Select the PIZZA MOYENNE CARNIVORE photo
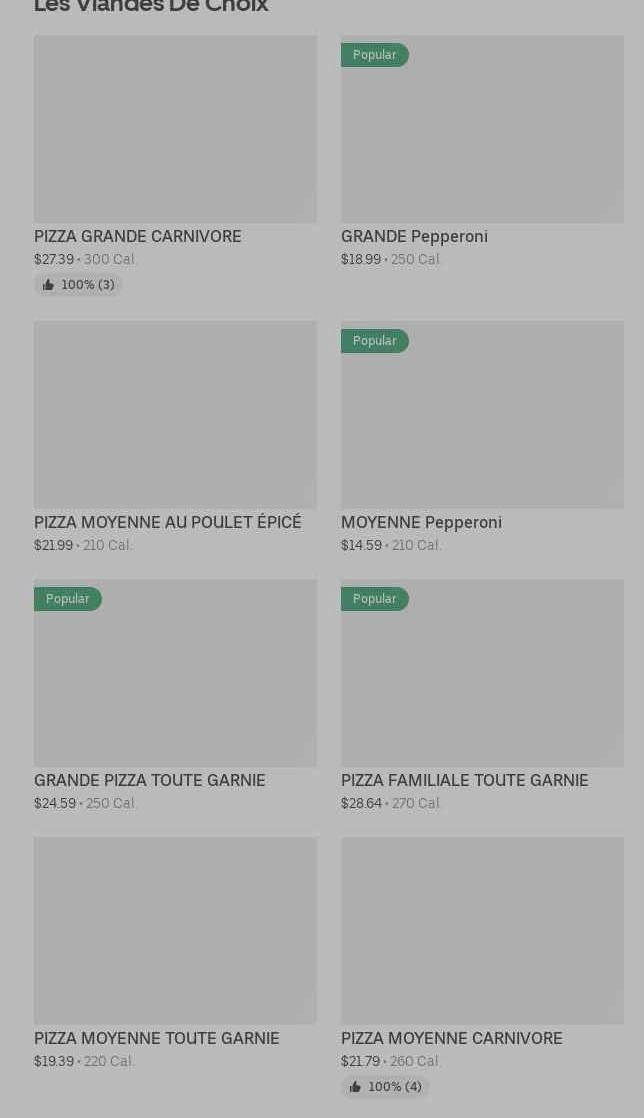Viewport: 644px width, 1118px height. (482, 931)
